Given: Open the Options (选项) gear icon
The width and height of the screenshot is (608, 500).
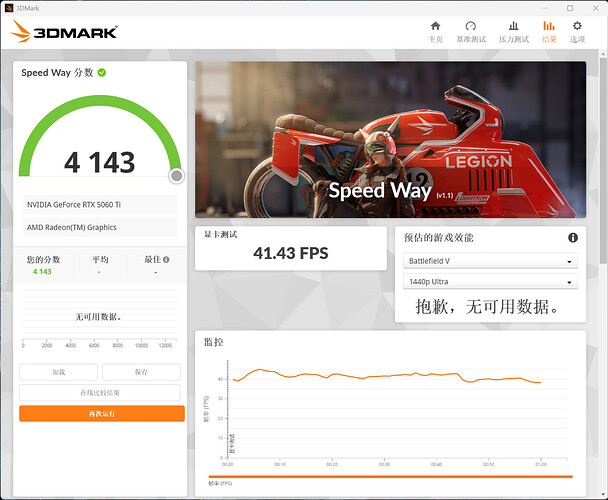Looking at the screenshot, I should (x=577, y=26).
